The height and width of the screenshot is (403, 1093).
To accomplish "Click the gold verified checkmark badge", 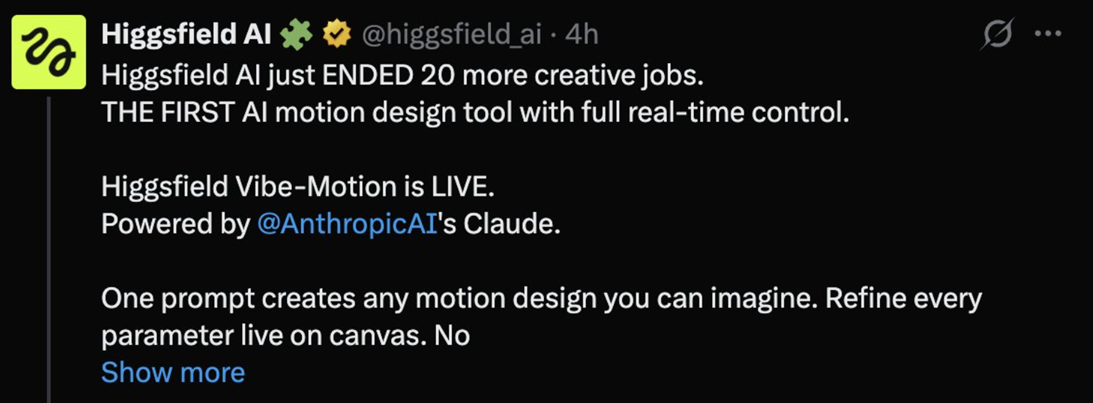I will [x=337, y=35].
